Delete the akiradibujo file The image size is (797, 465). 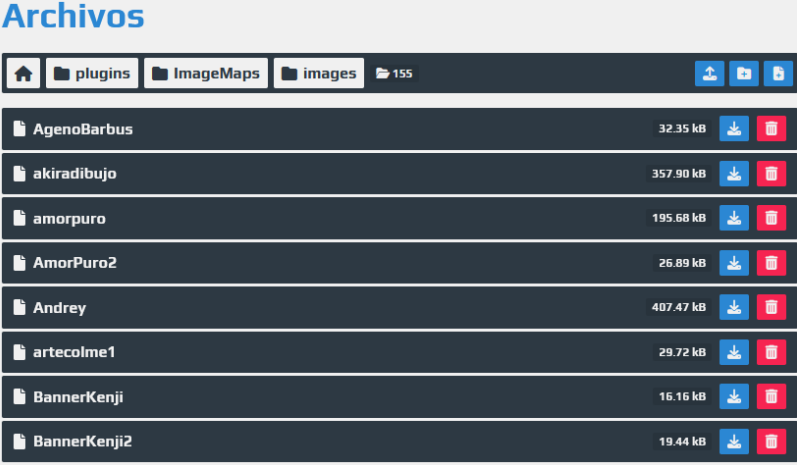point(771,174)
